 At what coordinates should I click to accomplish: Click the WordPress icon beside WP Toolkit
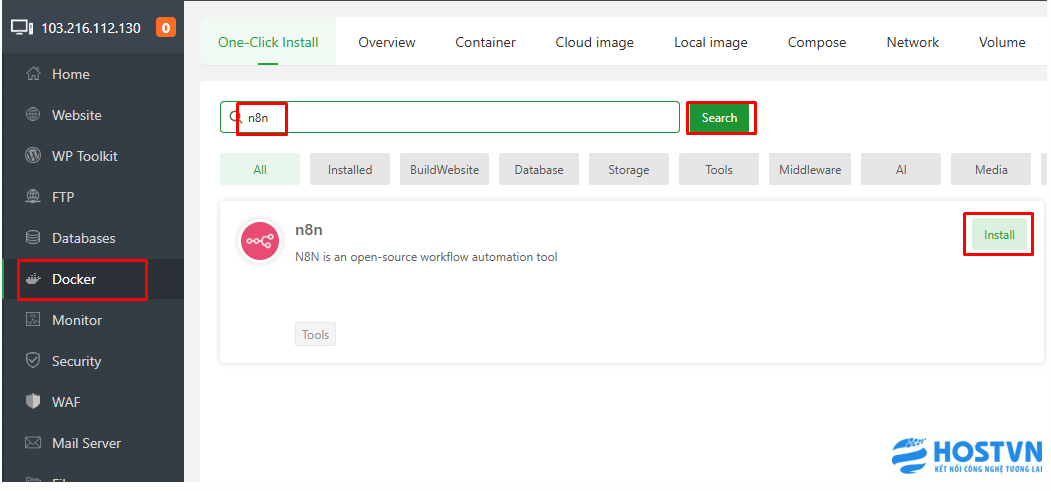pyautogui.click(x=32, y=156)
